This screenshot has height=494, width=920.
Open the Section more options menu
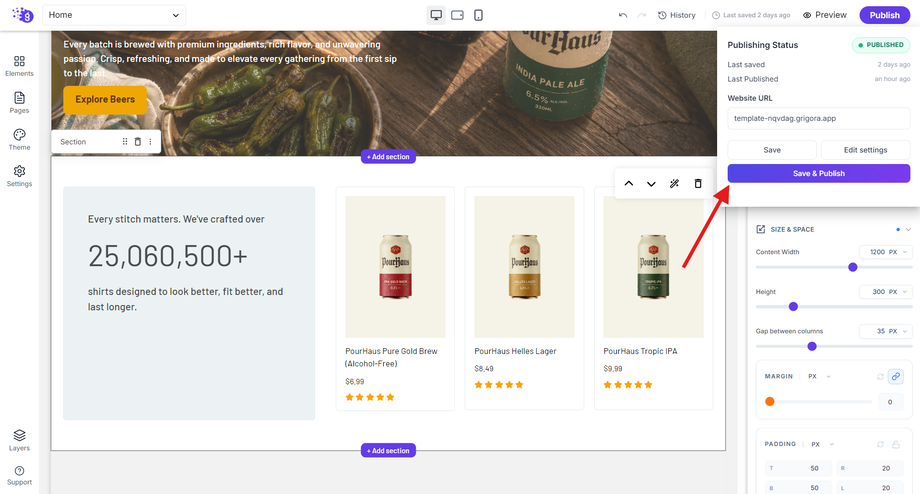tap(150, 141)
